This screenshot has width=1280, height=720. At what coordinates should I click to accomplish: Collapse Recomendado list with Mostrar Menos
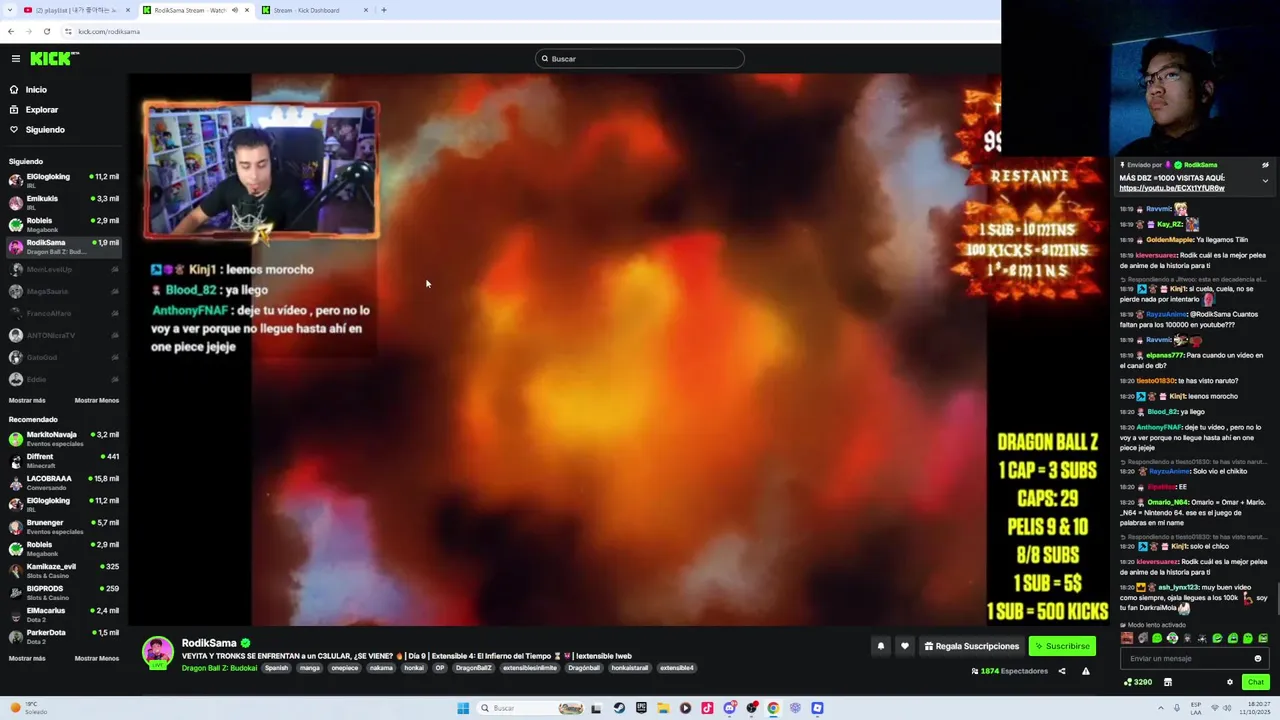click(97, 658)
